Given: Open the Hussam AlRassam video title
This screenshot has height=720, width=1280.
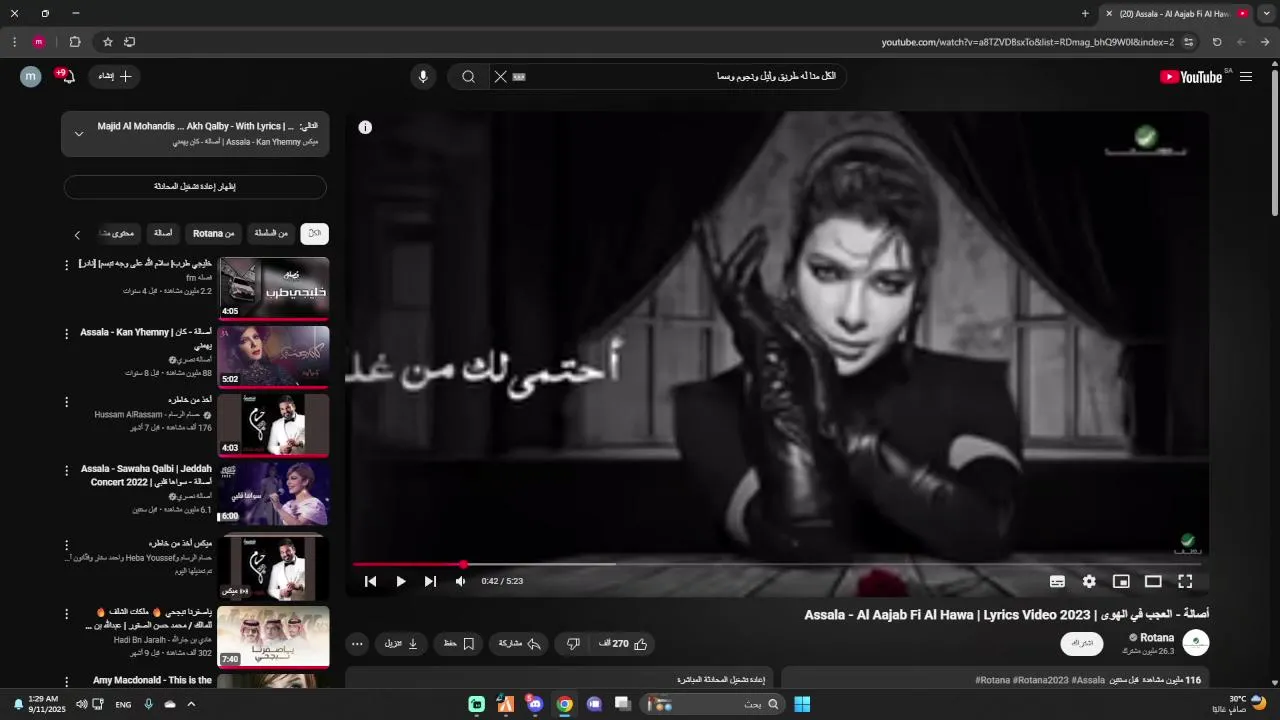Looking at the screenshot, I should (190, 400).
